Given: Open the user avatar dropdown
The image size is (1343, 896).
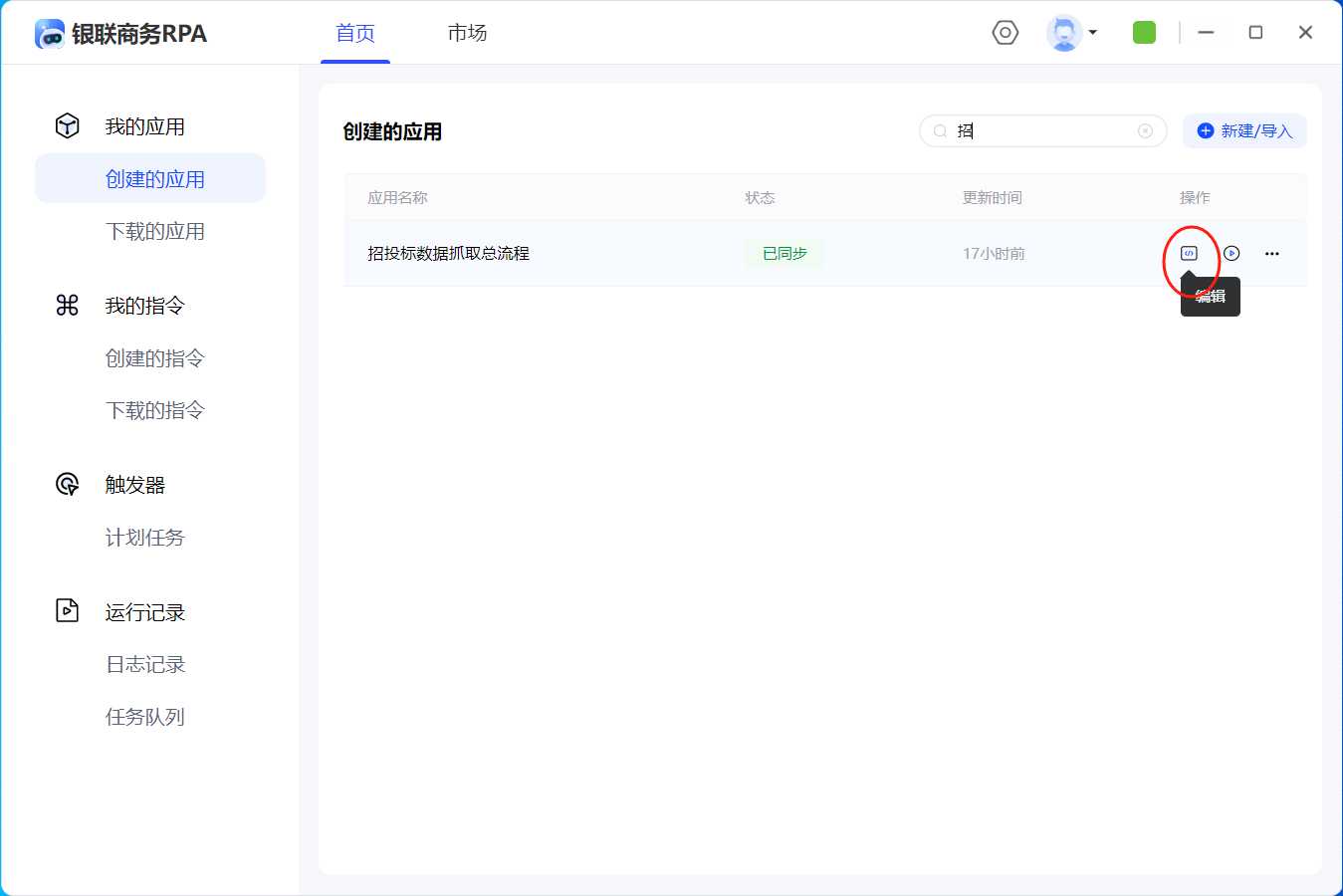Looking at the screenshot, I should tap(1071, 33).
